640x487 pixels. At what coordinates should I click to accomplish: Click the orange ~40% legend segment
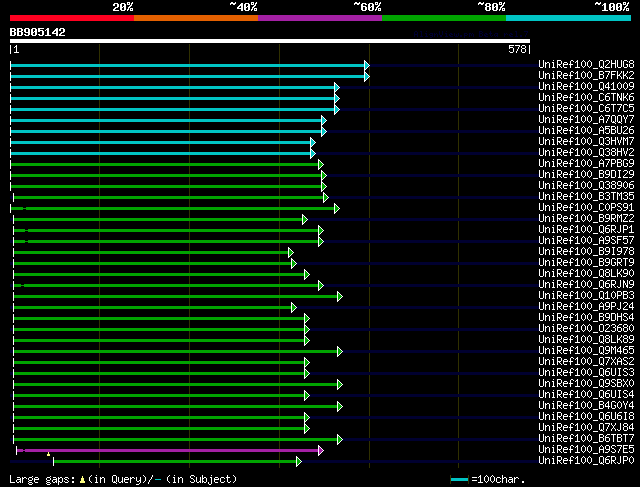coord(196,18)
